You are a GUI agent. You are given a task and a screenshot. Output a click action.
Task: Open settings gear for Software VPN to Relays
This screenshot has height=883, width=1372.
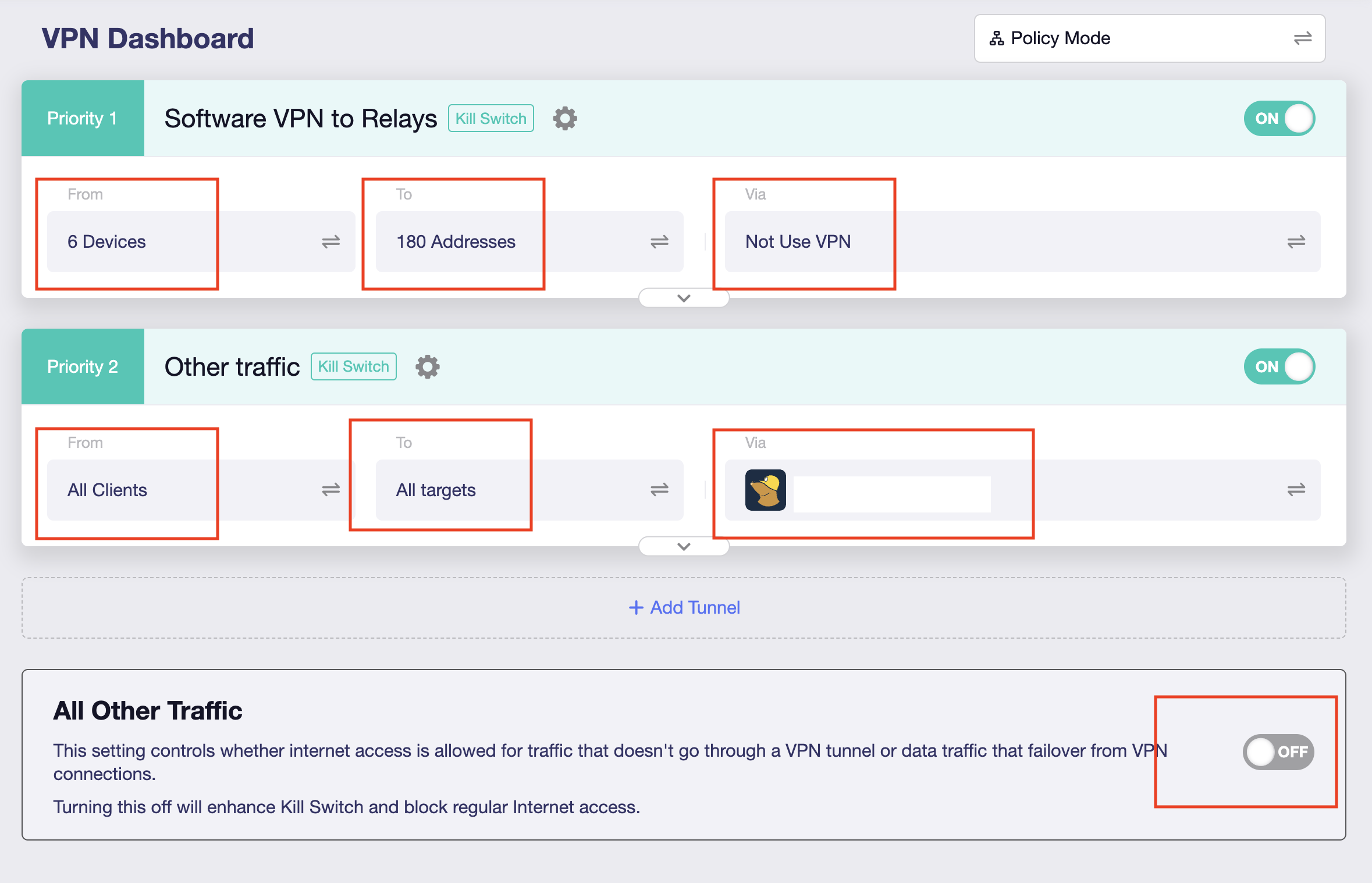tap(564, 119)
